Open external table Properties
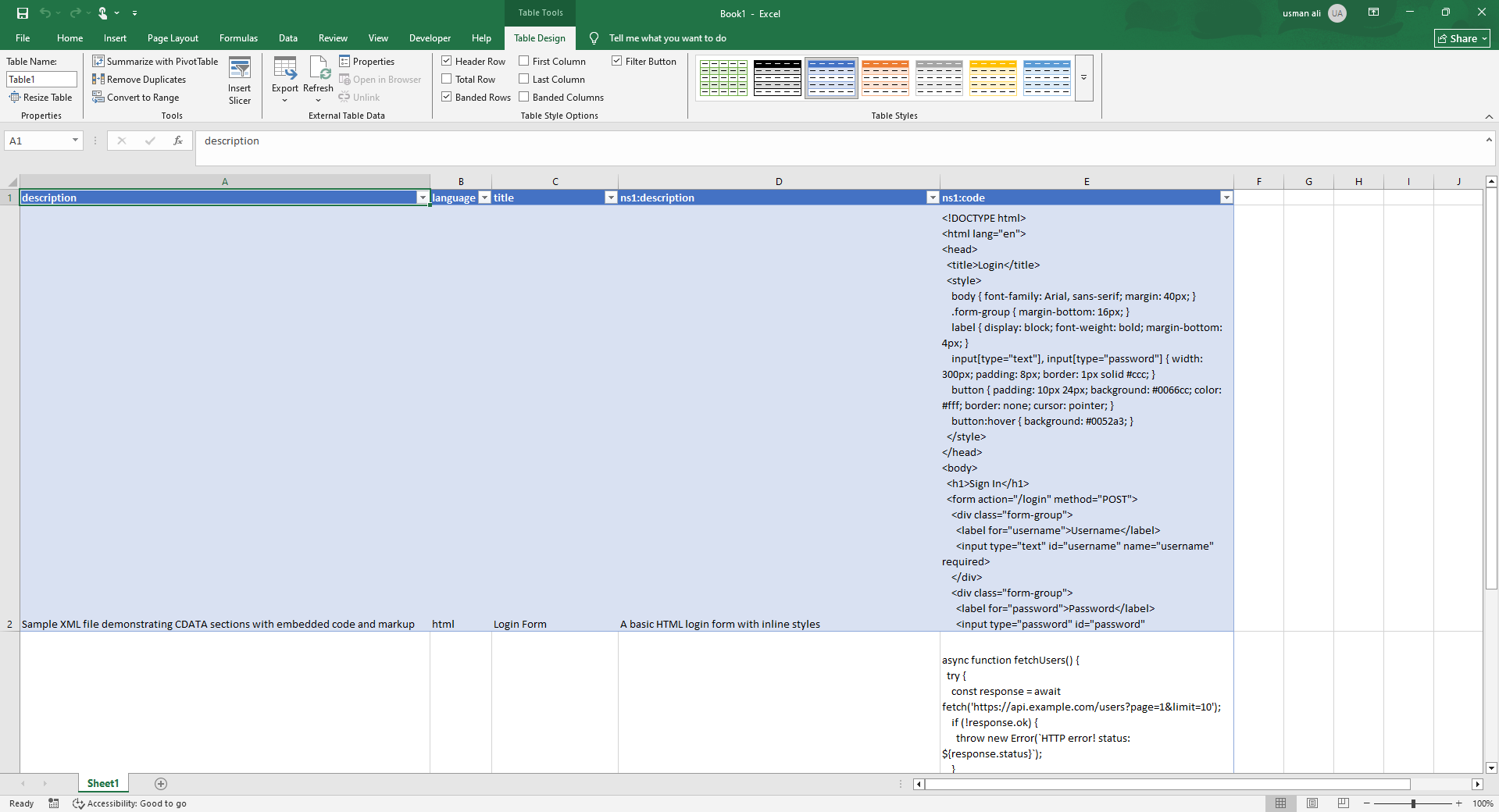1499x812 pixels. (x=367, y=62)
